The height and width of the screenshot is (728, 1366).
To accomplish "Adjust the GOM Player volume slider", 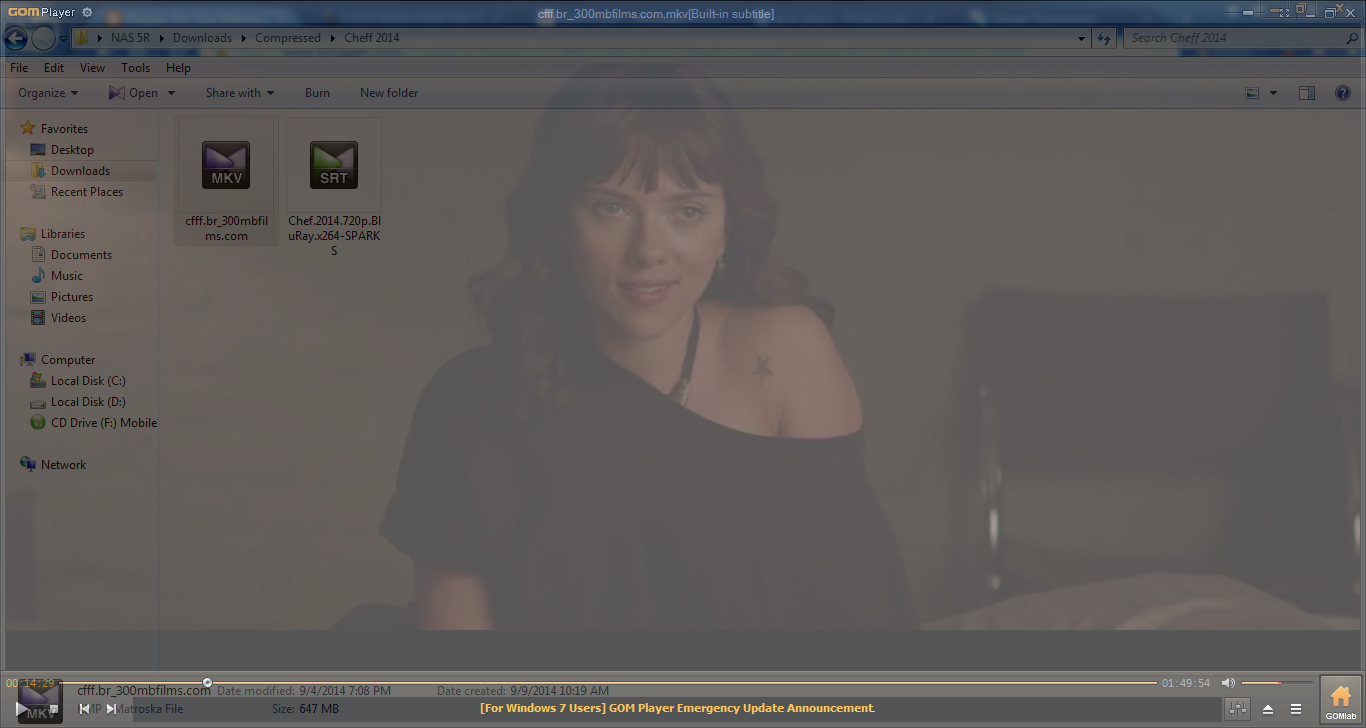I will tap(1276, 683).
